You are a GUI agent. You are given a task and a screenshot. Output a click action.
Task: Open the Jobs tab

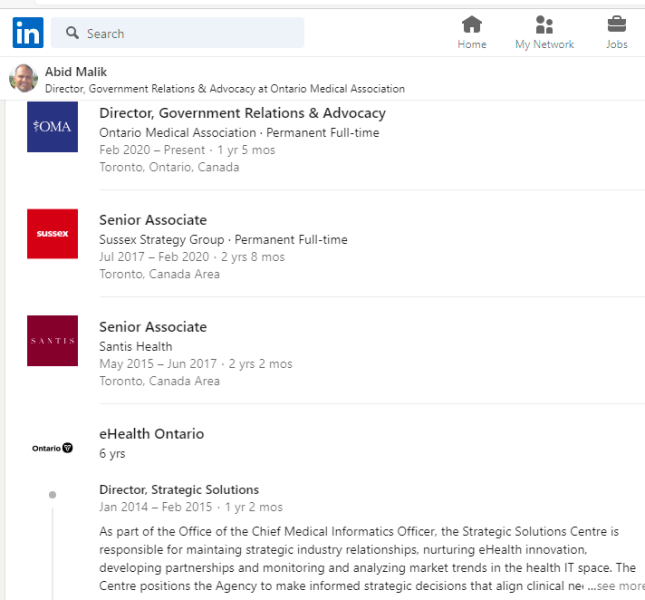tap(617, 32)
